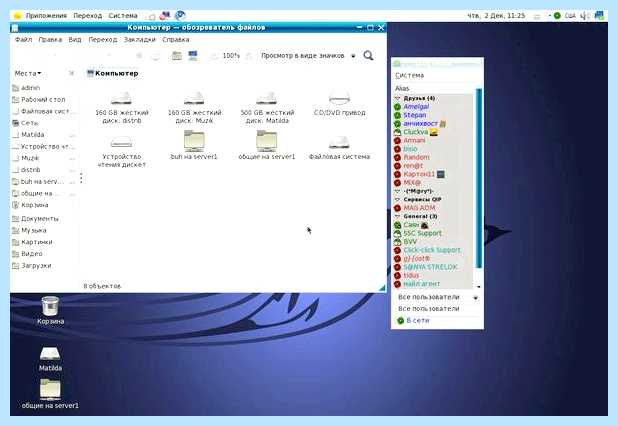Viewport: 618px width, 426px height.
Task: Select Картинки in the sidebar
Action: (x=32, y=242)
